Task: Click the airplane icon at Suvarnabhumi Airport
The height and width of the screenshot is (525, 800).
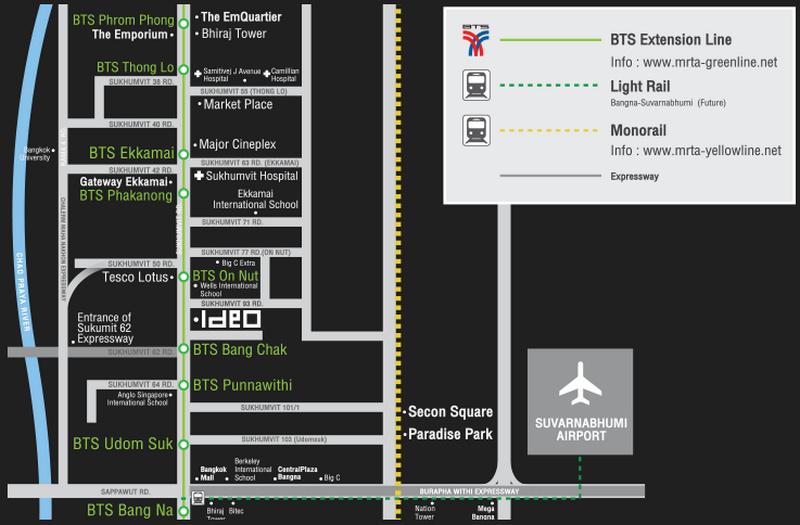Action: pos(580,384)
